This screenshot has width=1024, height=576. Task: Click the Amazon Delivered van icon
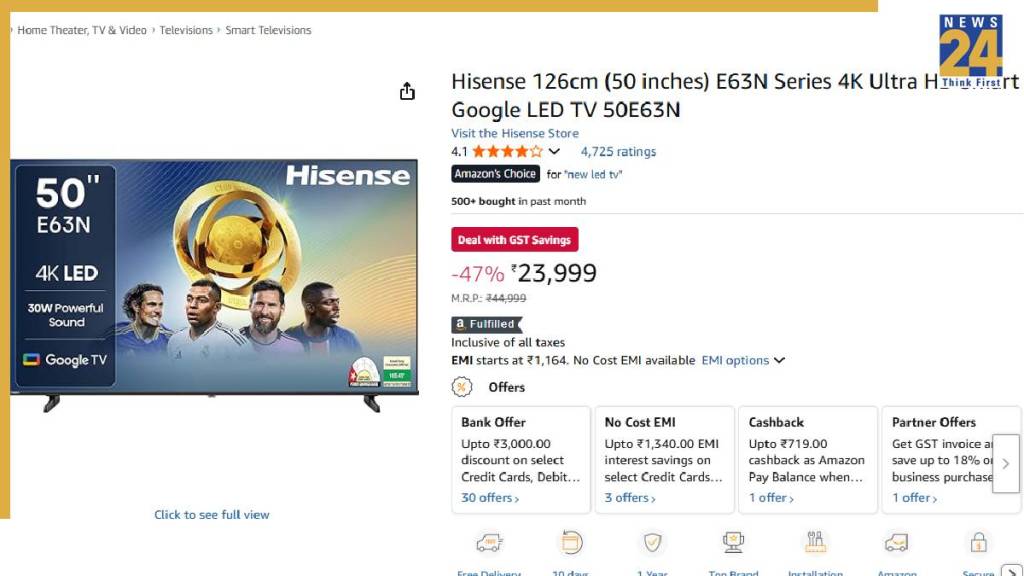pos(896,543)
